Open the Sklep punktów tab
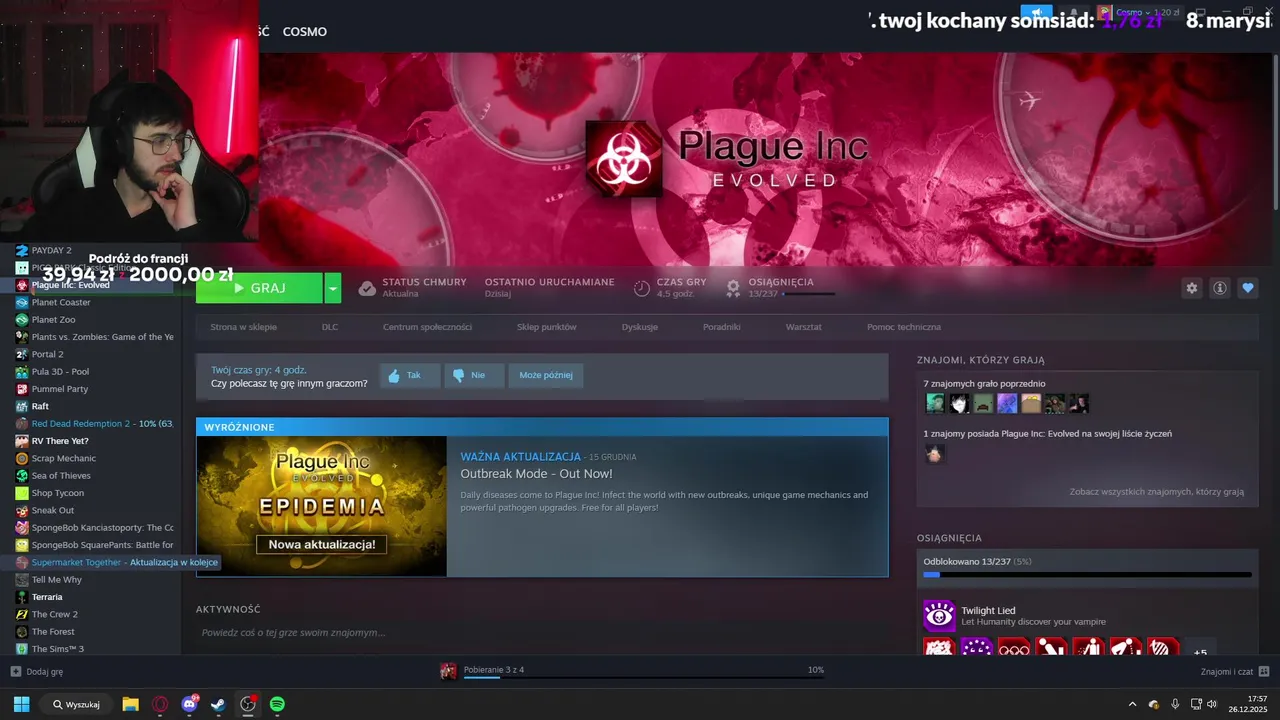 coord(546,327)
